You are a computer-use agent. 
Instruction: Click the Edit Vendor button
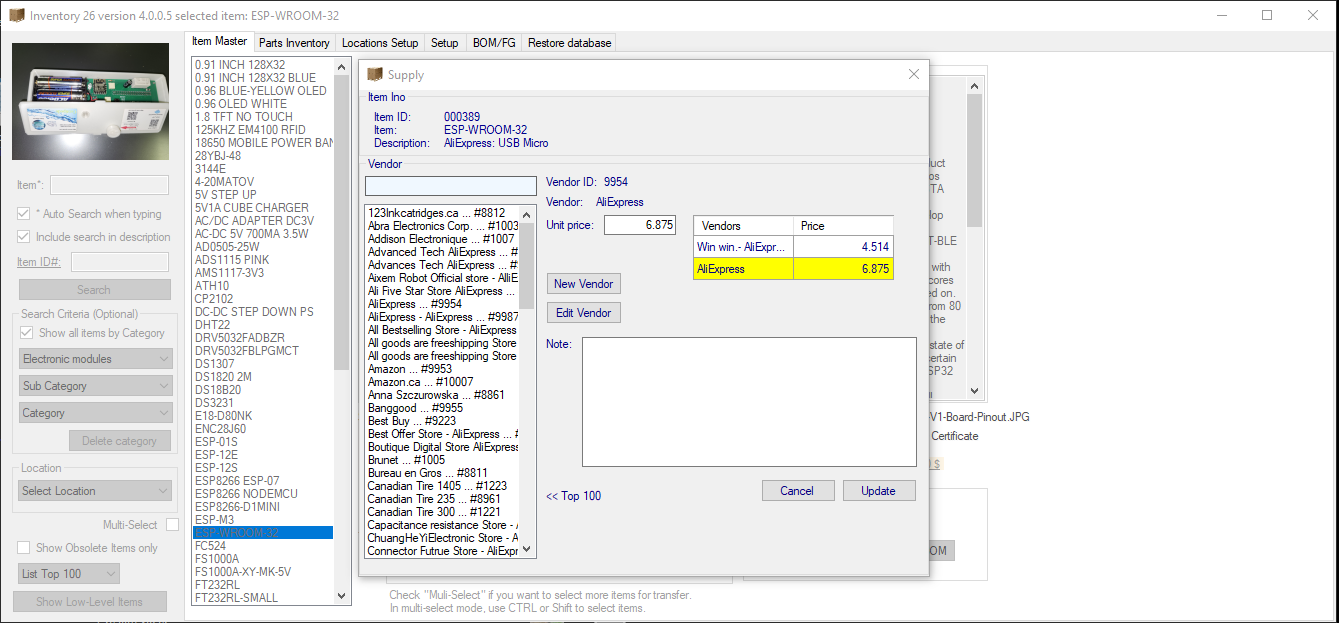(x=584, y=313)
